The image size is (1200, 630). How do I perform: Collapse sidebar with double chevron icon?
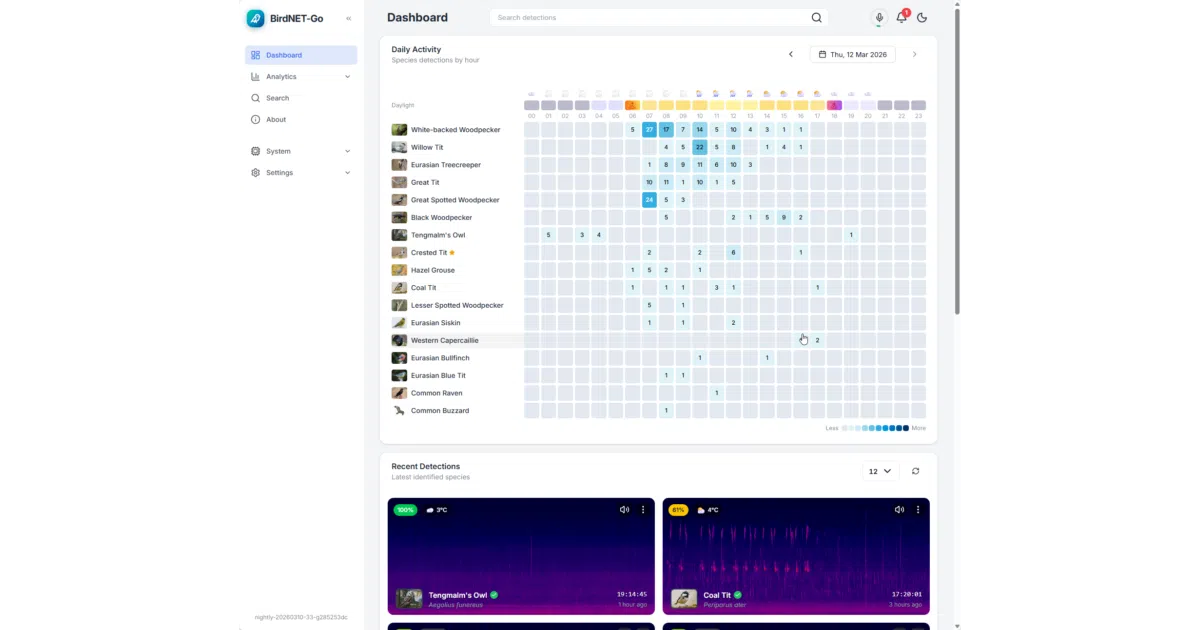349,18
